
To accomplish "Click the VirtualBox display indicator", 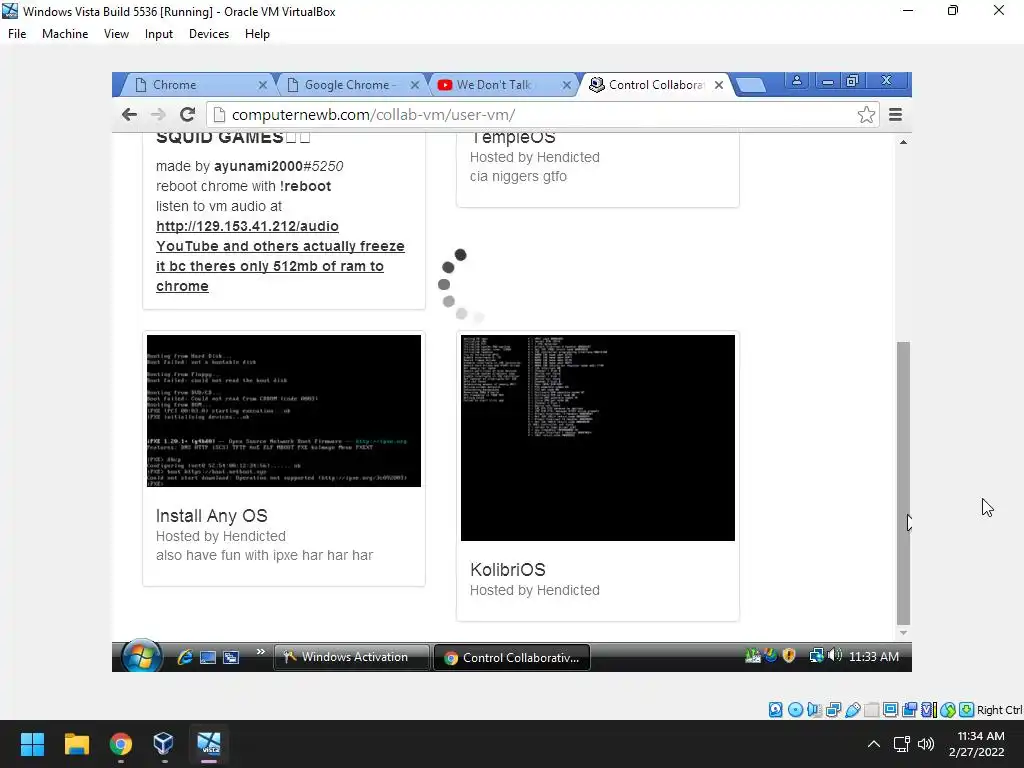I will pyautogui.click(x=890, y=710).
